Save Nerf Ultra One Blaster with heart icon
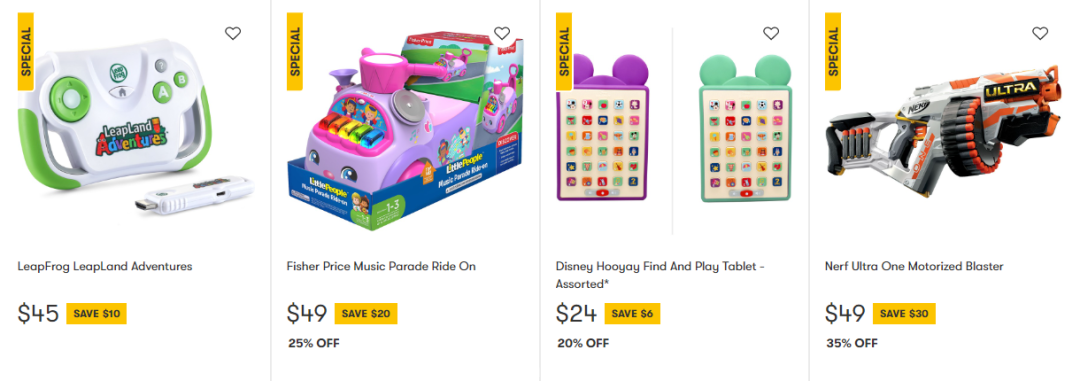 click(1040, 33)
